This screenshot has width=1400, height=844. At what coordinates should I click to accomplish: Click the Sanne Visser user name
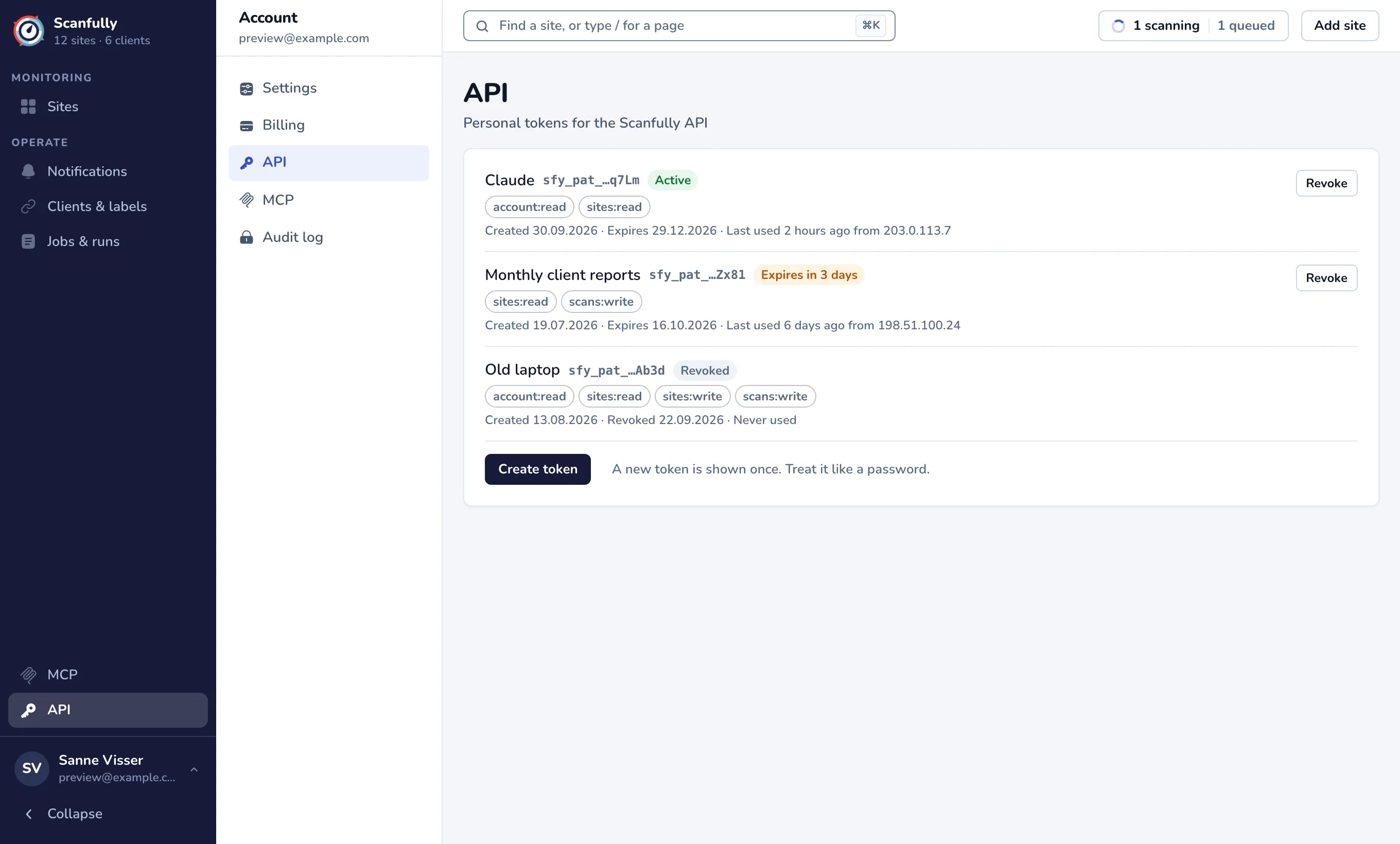point(100,760)
